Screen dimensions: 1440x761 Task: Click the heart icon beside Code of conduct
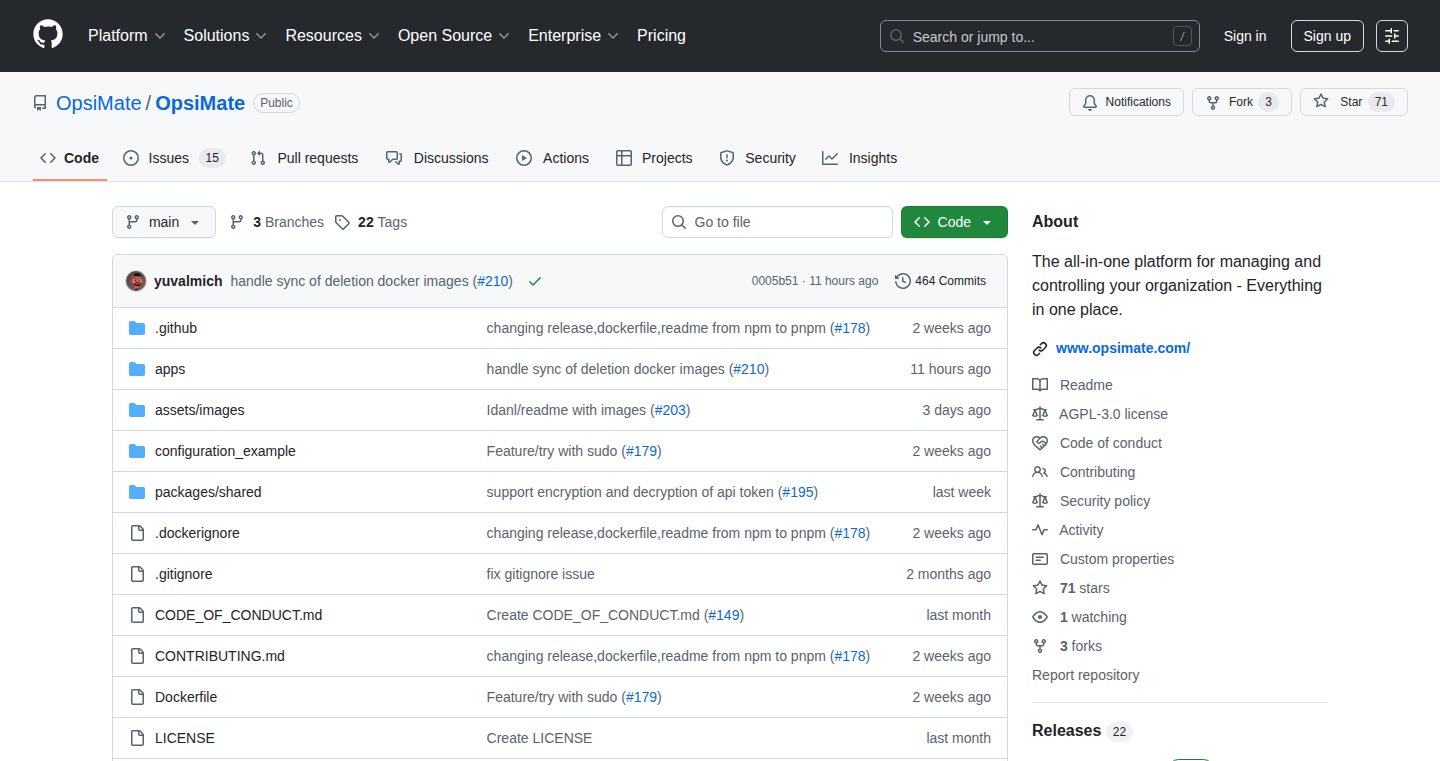1040,443
